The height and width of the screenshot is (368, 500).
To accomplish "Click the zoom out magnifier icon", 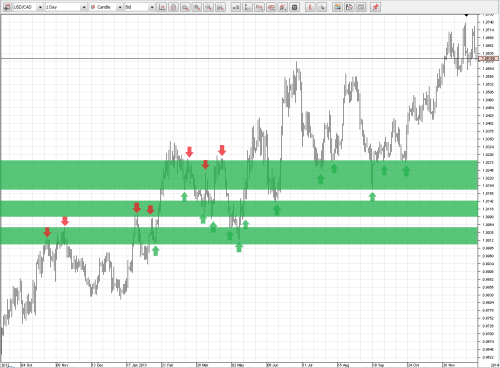I will (x=185, y=7).
